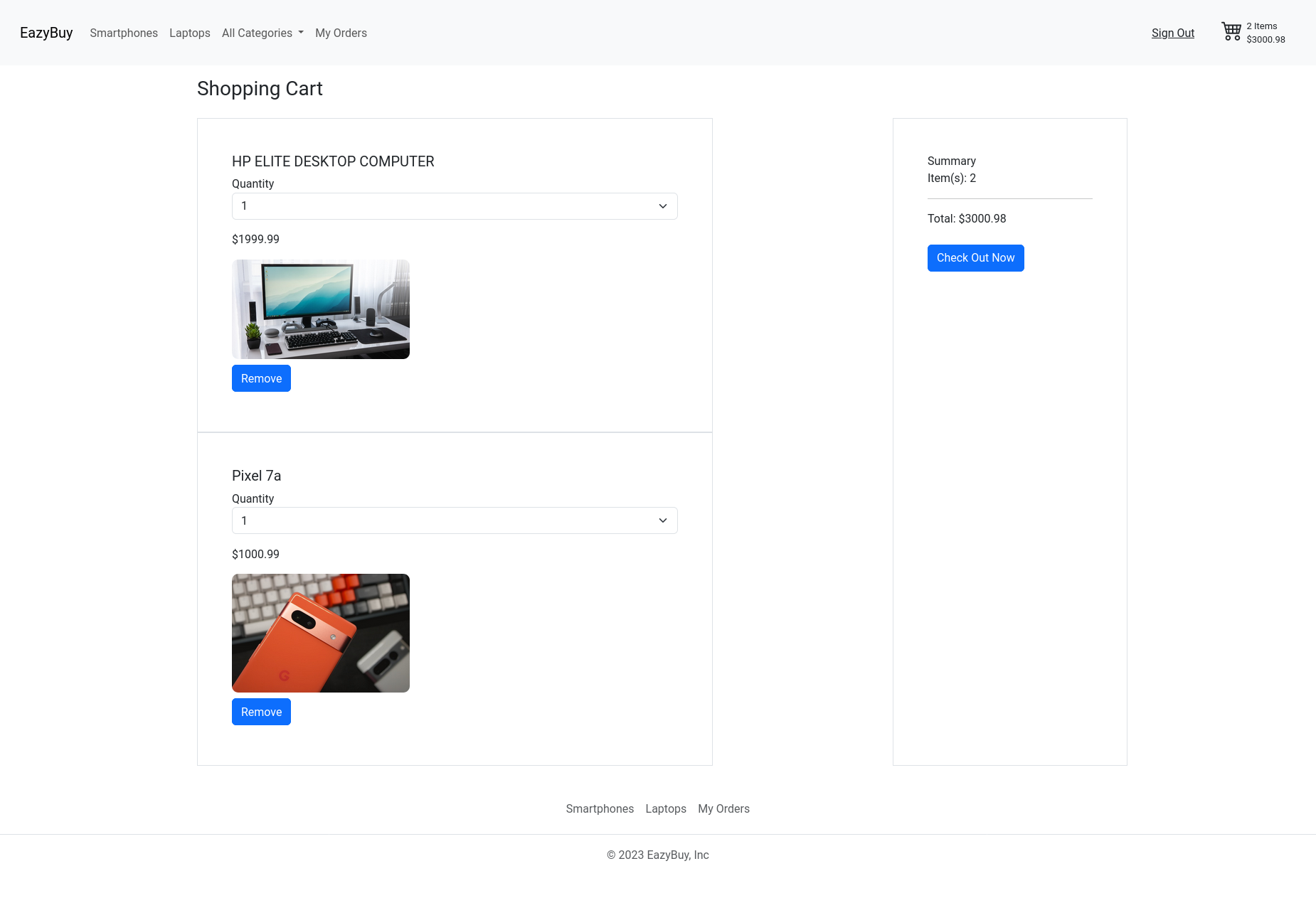The image size is (1316, 903).
Task: Click the Pixel 7a product image
Action: [x=321, y=633]
